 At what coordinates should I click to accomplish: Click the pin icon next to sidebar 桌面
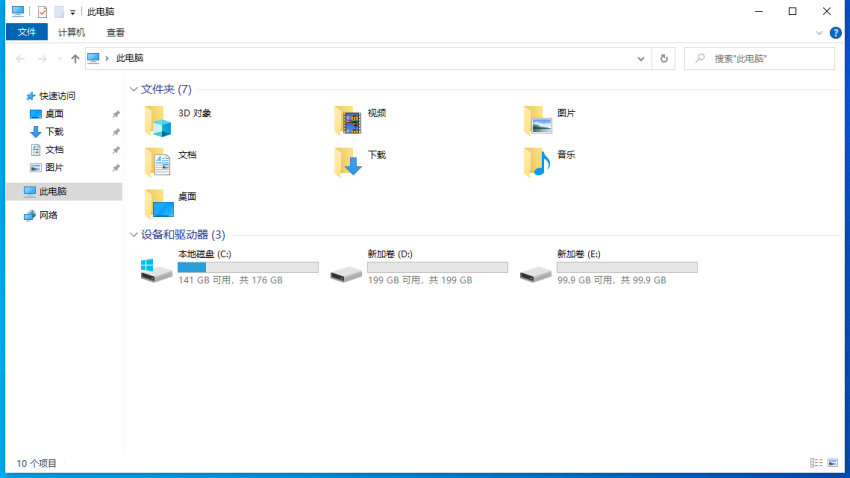click(x=116, y=114)
